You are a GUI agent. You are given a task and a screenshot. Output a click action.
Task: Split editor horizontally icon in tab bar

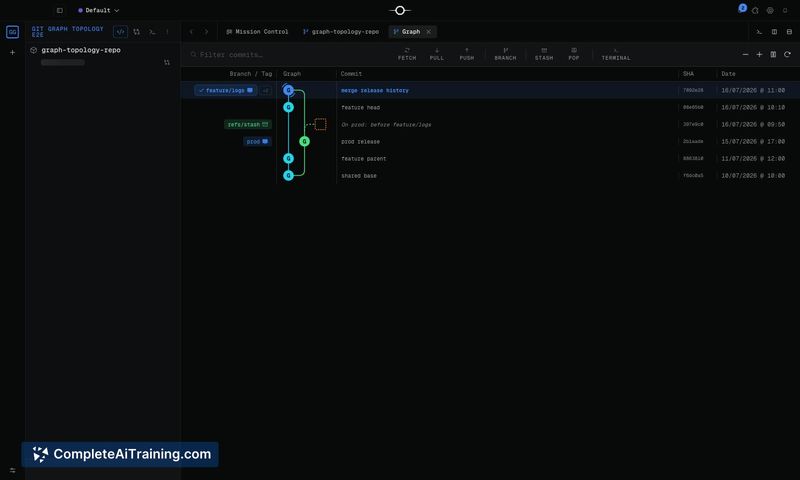click(x=789, y=32)
